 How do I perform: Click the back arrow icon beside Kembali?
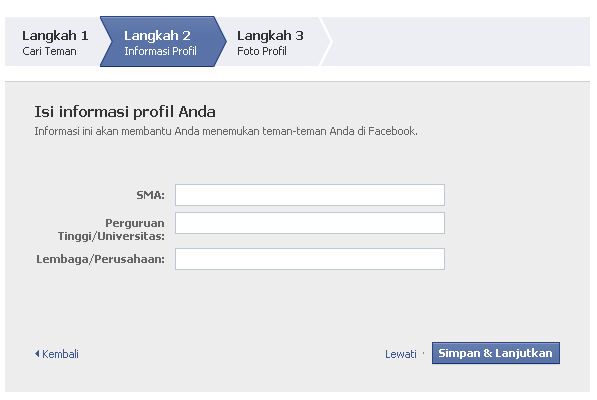37,354
